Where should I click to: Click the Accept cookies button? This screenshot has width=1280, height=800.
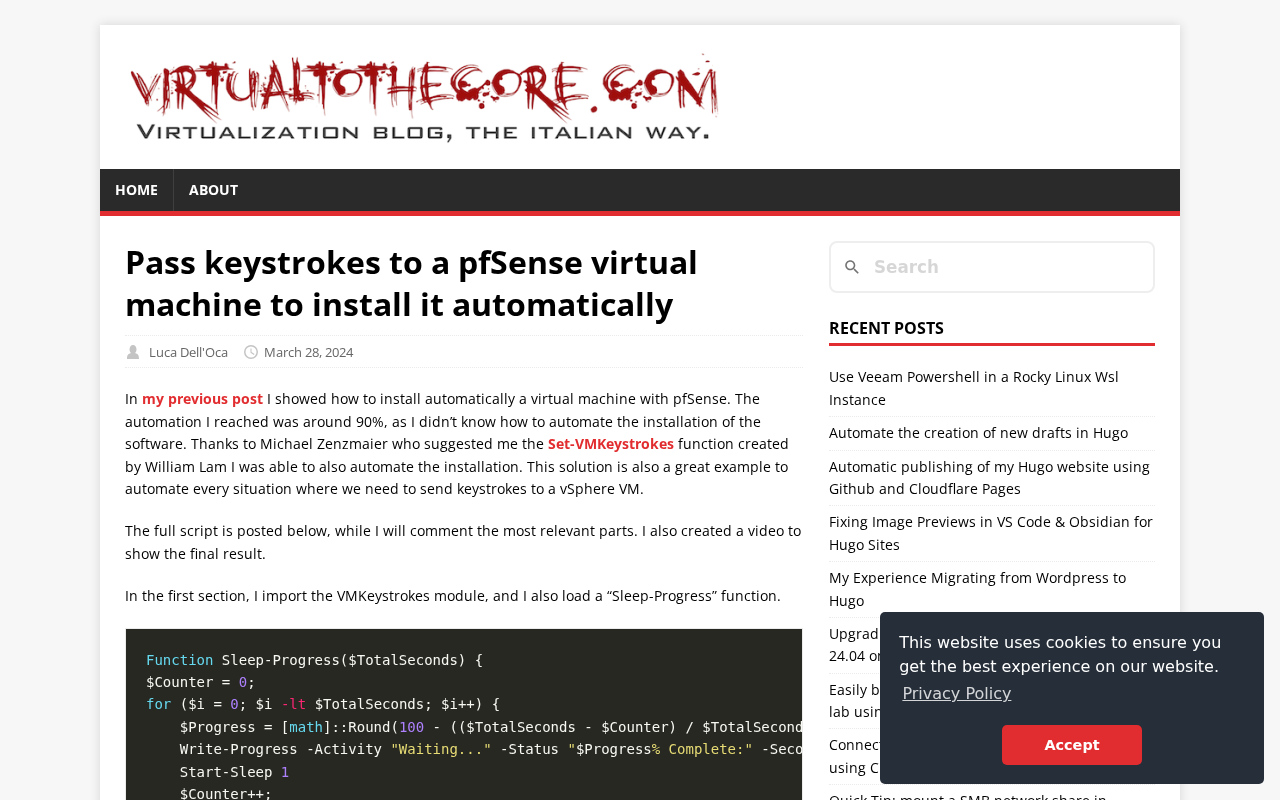[x=1072, y=744]
